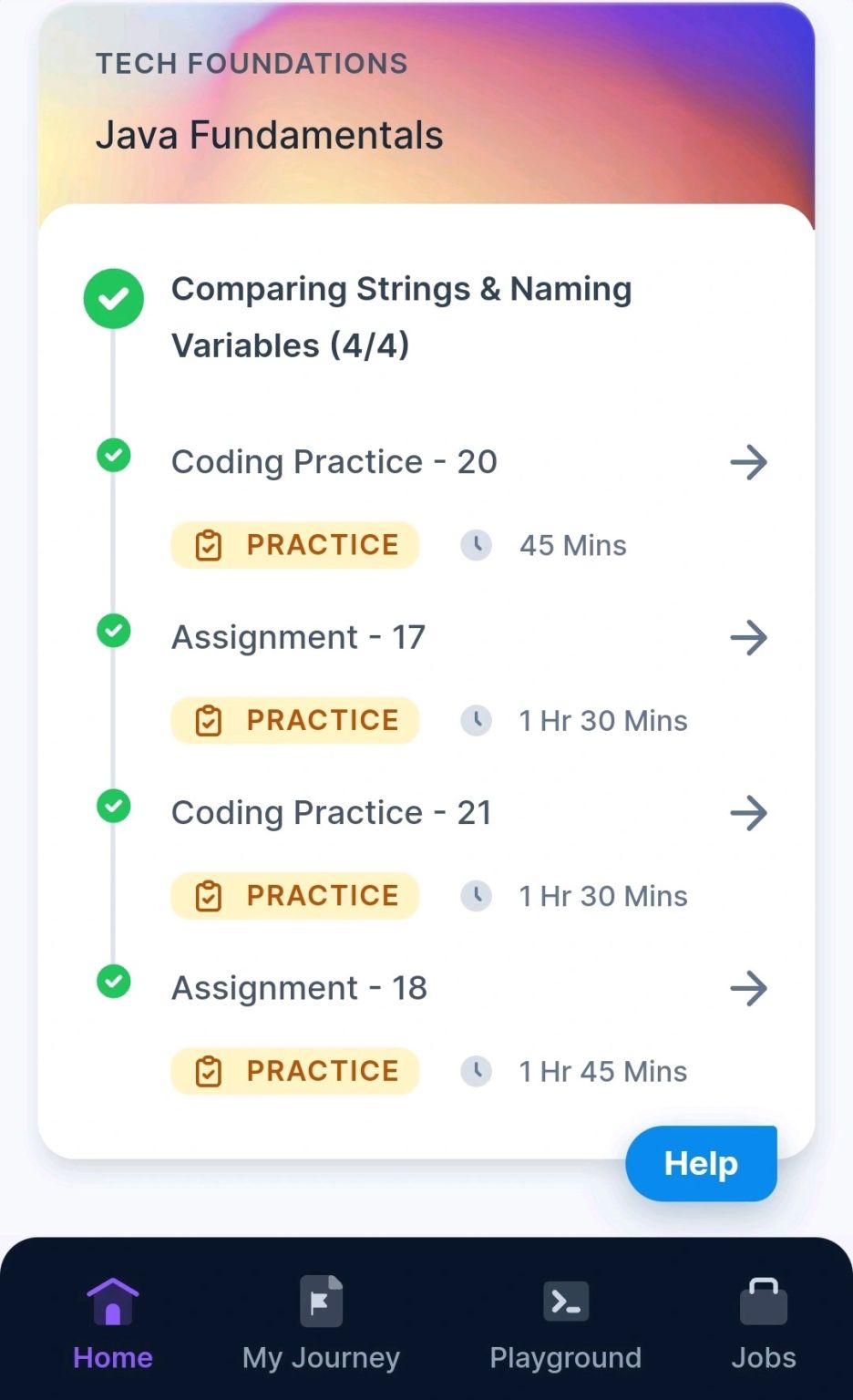Switch to My Journey tab label
This screenshot has width=853, height=1400.
pyautogui.click(x=321, y=1358)
